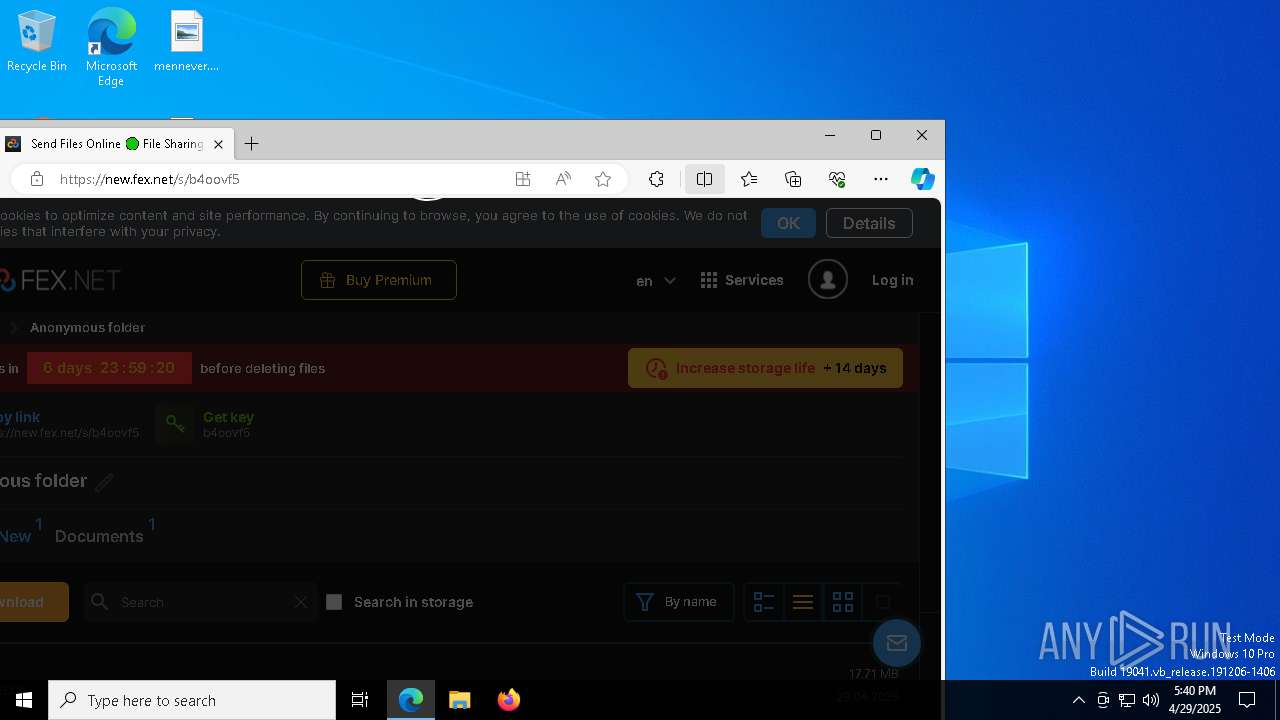Open File Explorer from taskbar
The width and height of the screenshot is (1280, 720).
[460, 700]
